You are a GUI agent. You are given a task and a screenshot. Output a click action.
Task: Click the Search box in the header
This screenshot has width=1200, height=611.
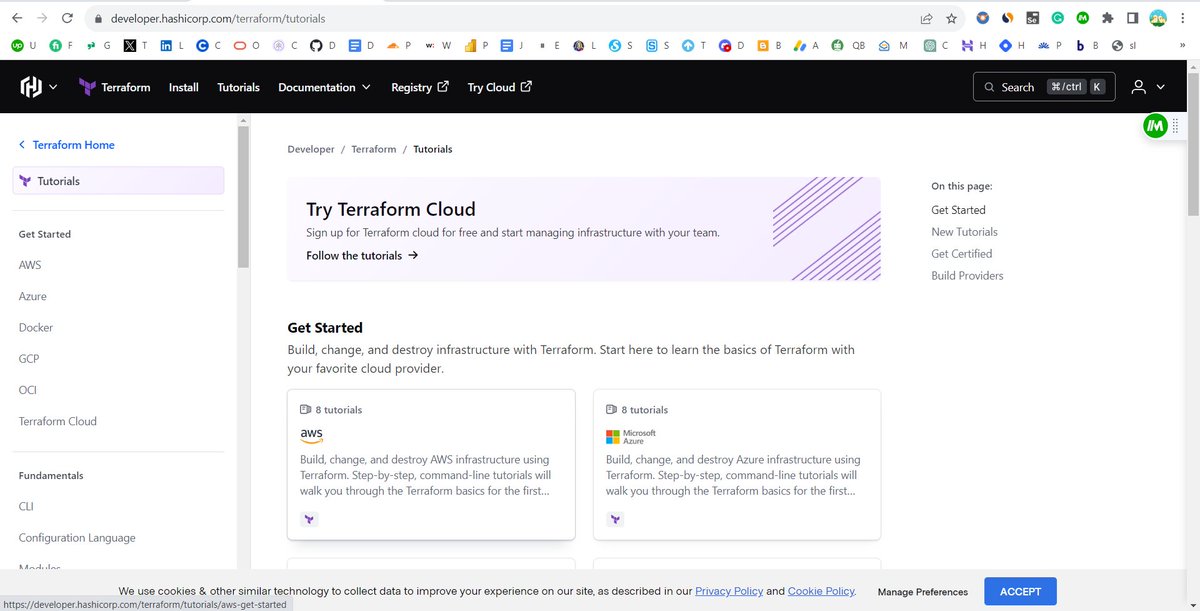1043,87
